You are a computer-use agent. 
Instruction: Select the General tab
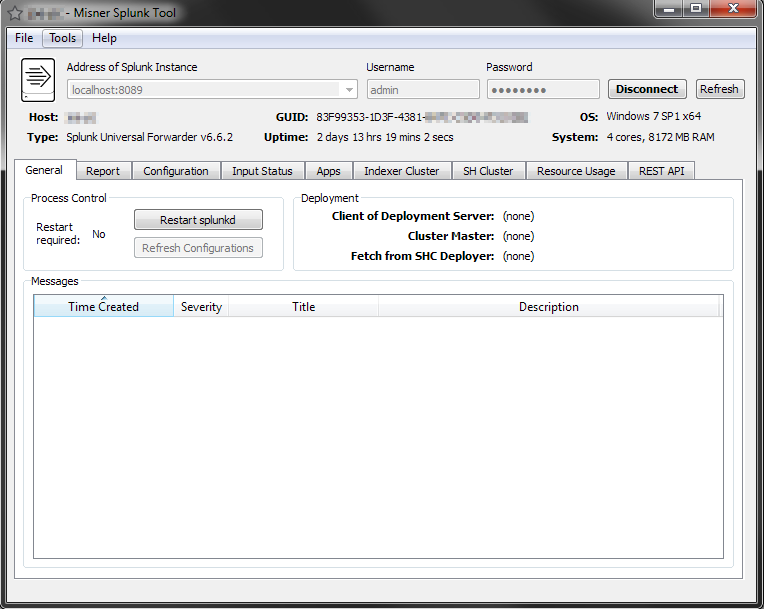tap(44, 170)
